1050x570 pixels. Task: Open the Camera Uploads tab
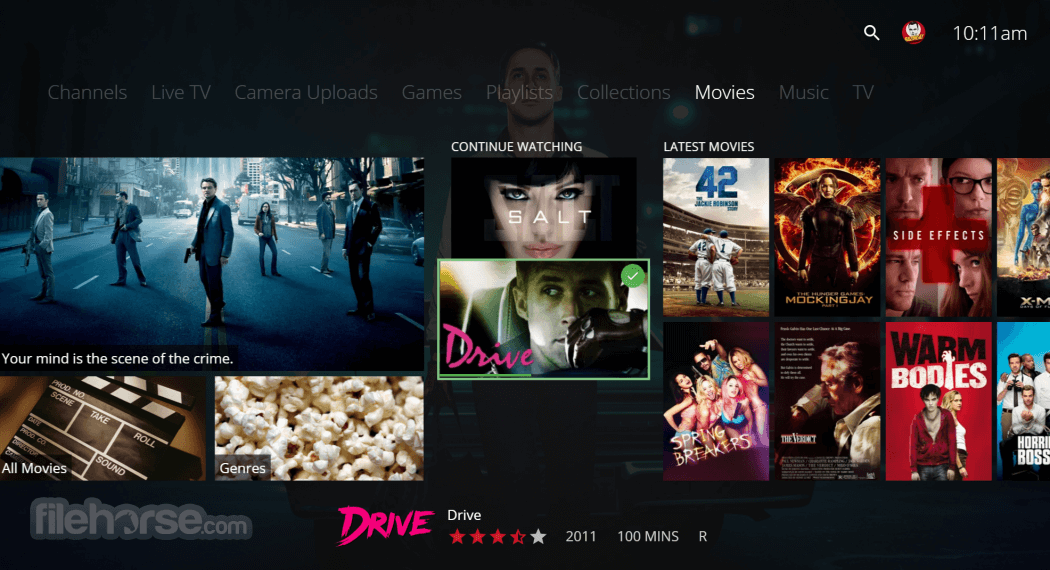[x=306, y=92]
